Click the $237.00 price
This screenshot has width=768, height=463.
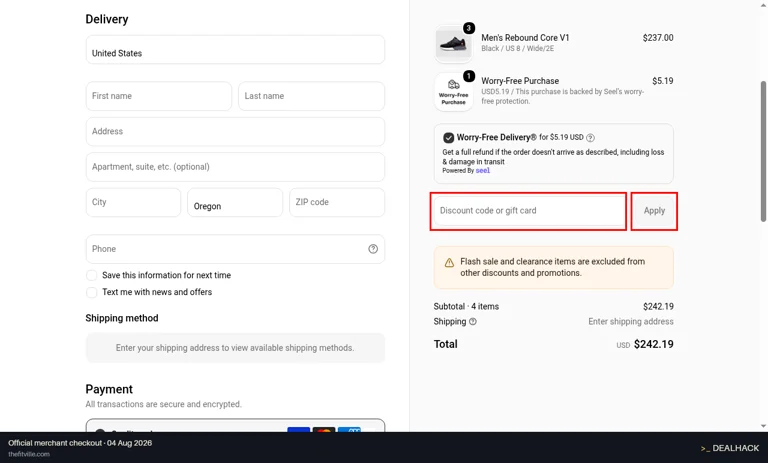[658, 38]
